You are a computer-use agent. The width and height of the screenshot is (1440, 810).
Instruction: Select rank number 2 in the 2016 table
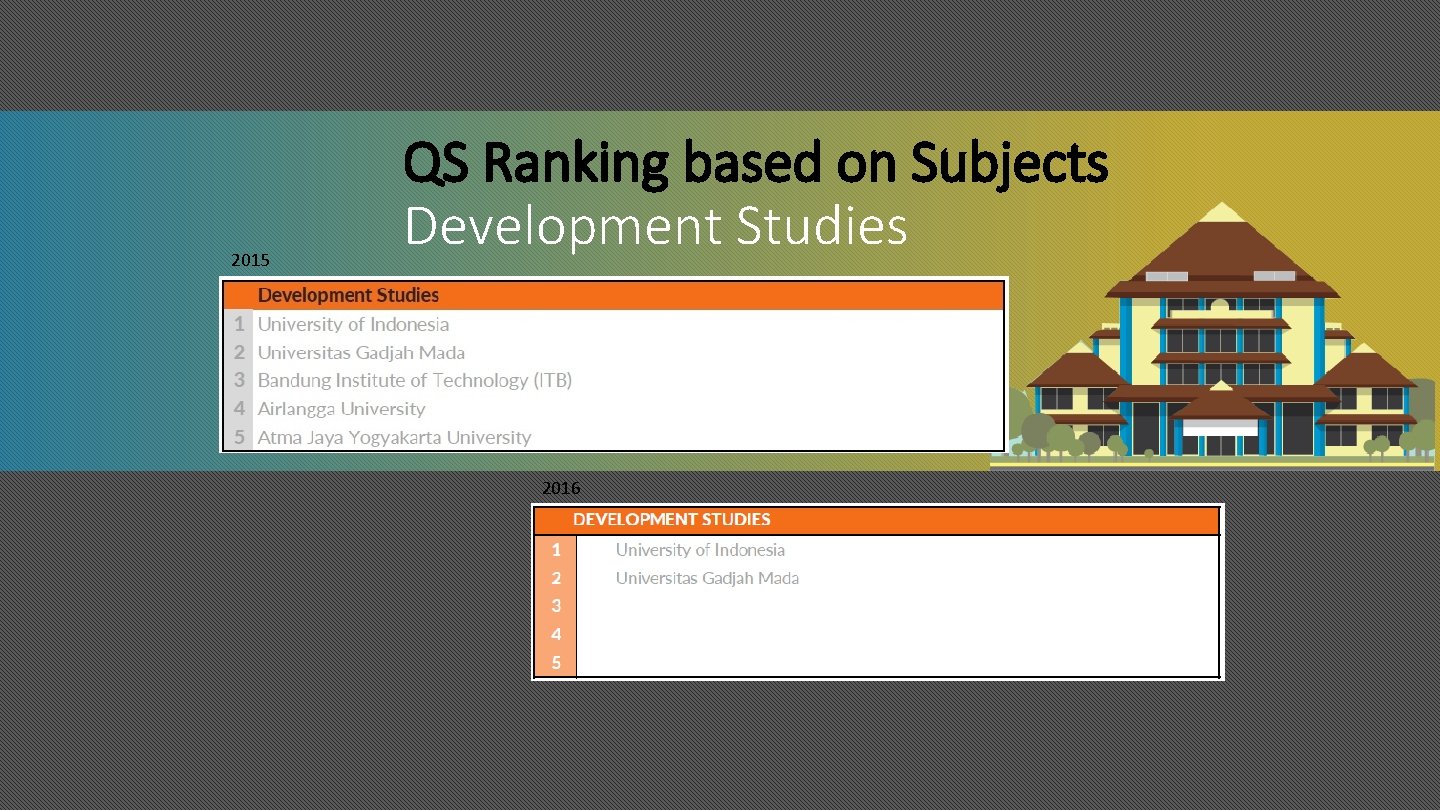(x=556, y=578)
